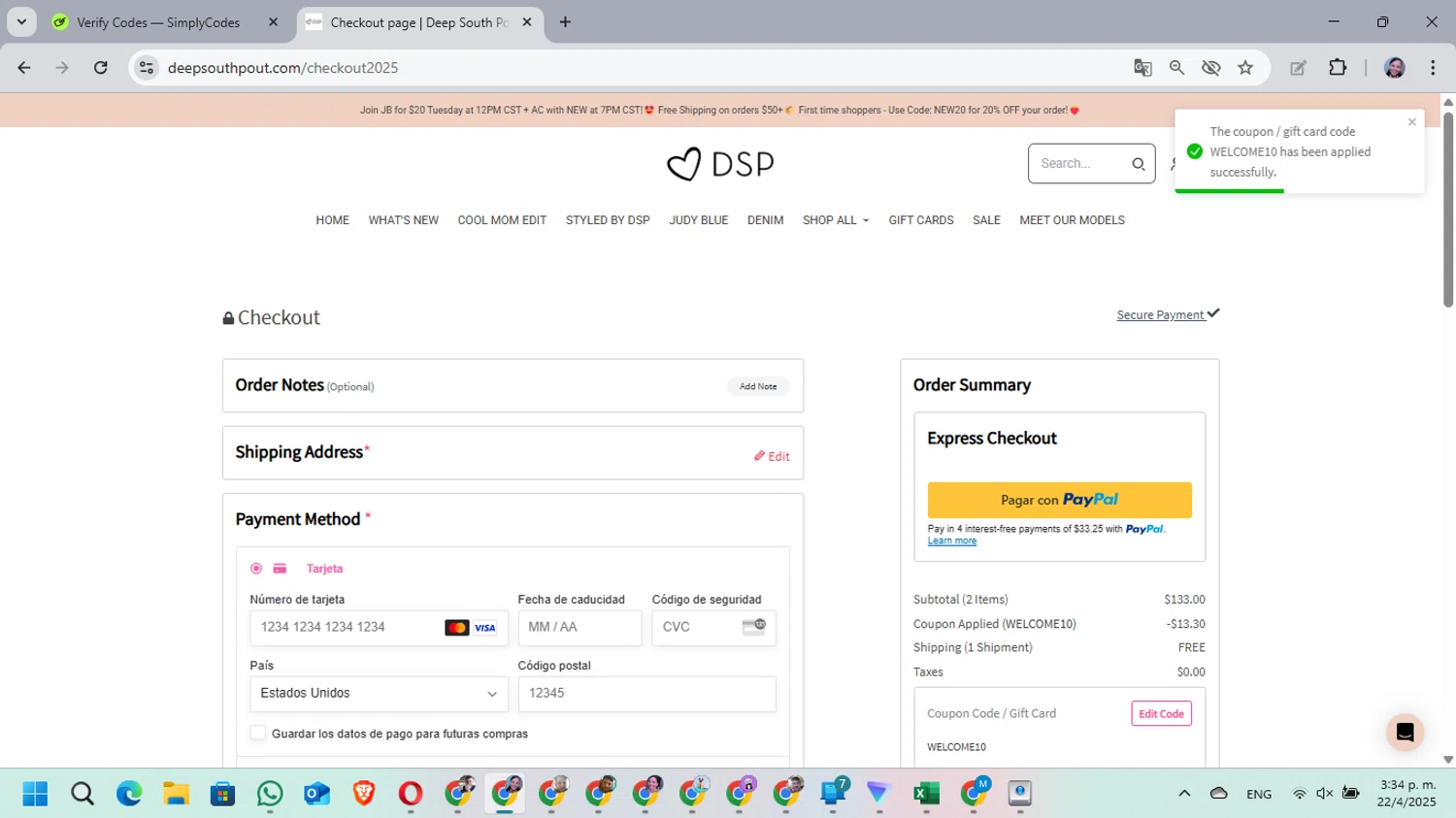Check Guardar los datos de pago checkbox
This screenshot has width=1456, height=818.
[258, 733]
